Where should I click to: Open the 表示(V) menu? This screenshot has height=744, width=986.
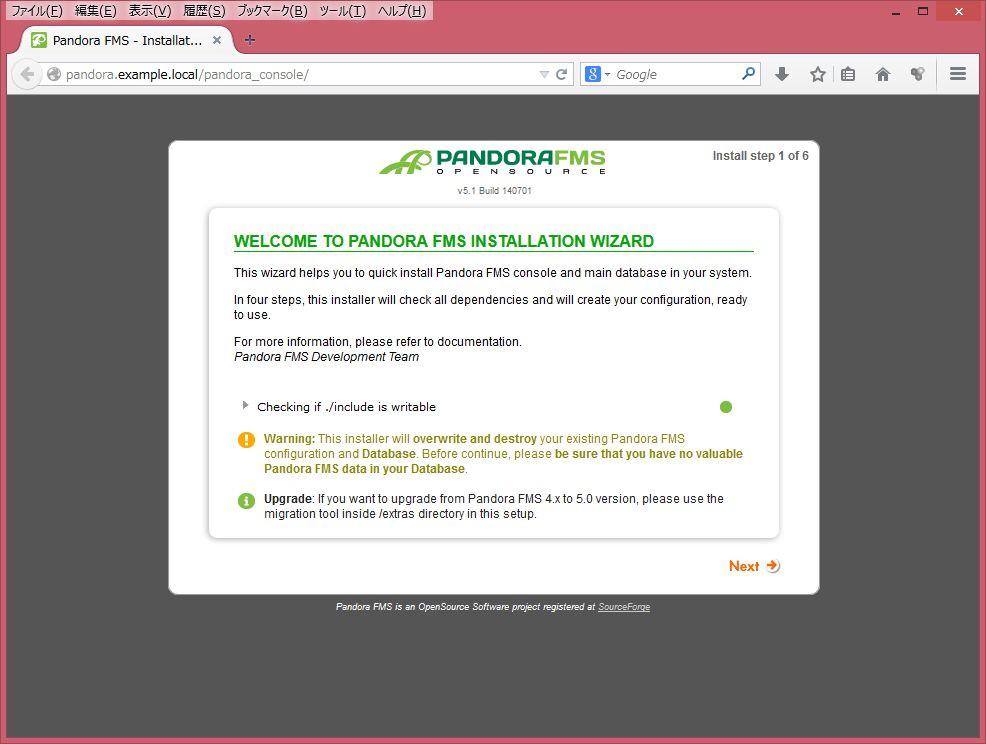click(150, 11)
